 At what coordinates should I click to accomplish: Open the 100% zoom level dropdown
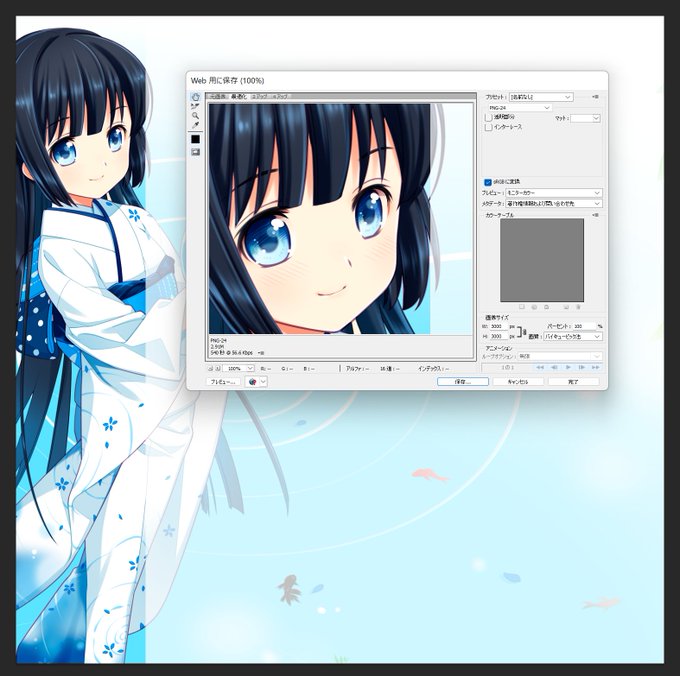coord(240,368)
